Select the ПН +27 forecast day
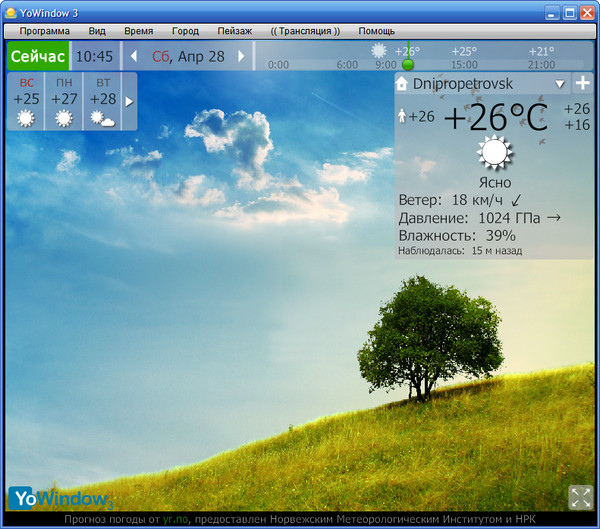Viewport: 600px width, 529px height. 64,101
